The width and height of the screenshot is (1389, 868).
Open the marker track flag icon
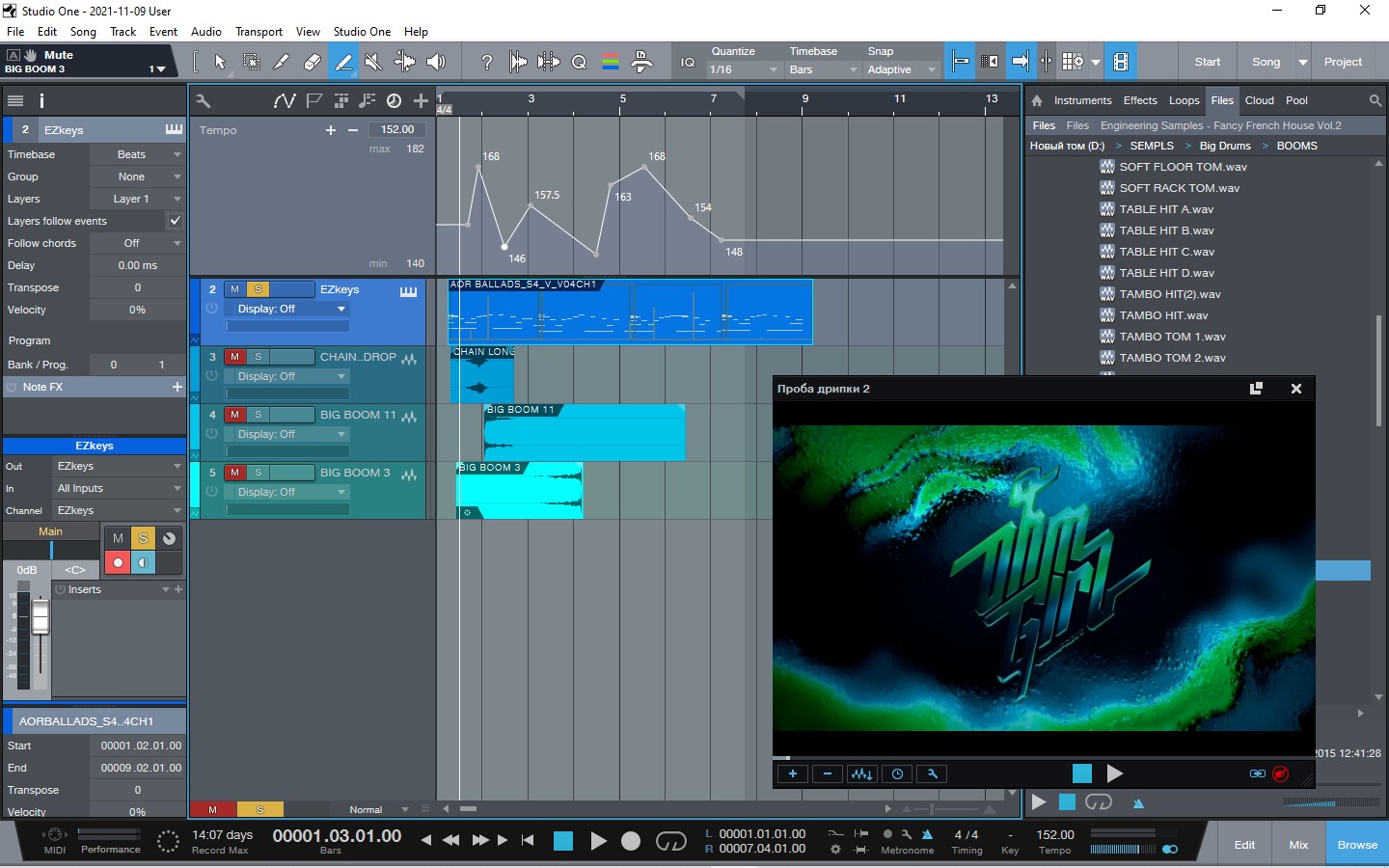pyautogui.click(x=314, y=100)
